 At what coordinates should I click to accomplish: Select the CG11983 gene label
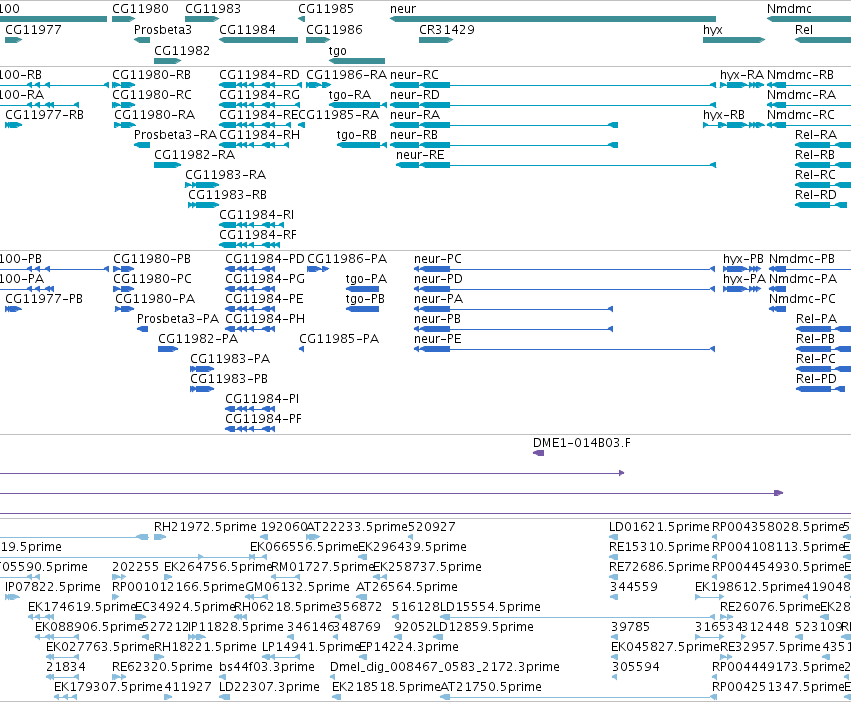213,9
